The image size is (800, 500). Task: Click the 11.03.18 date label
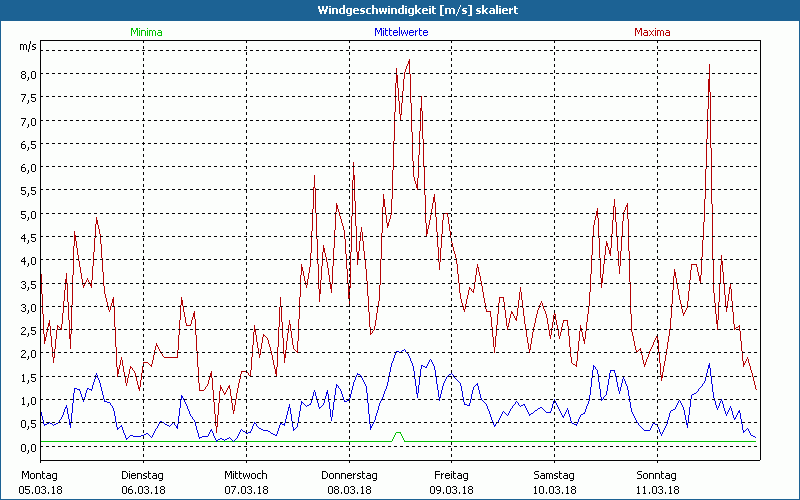657,490
